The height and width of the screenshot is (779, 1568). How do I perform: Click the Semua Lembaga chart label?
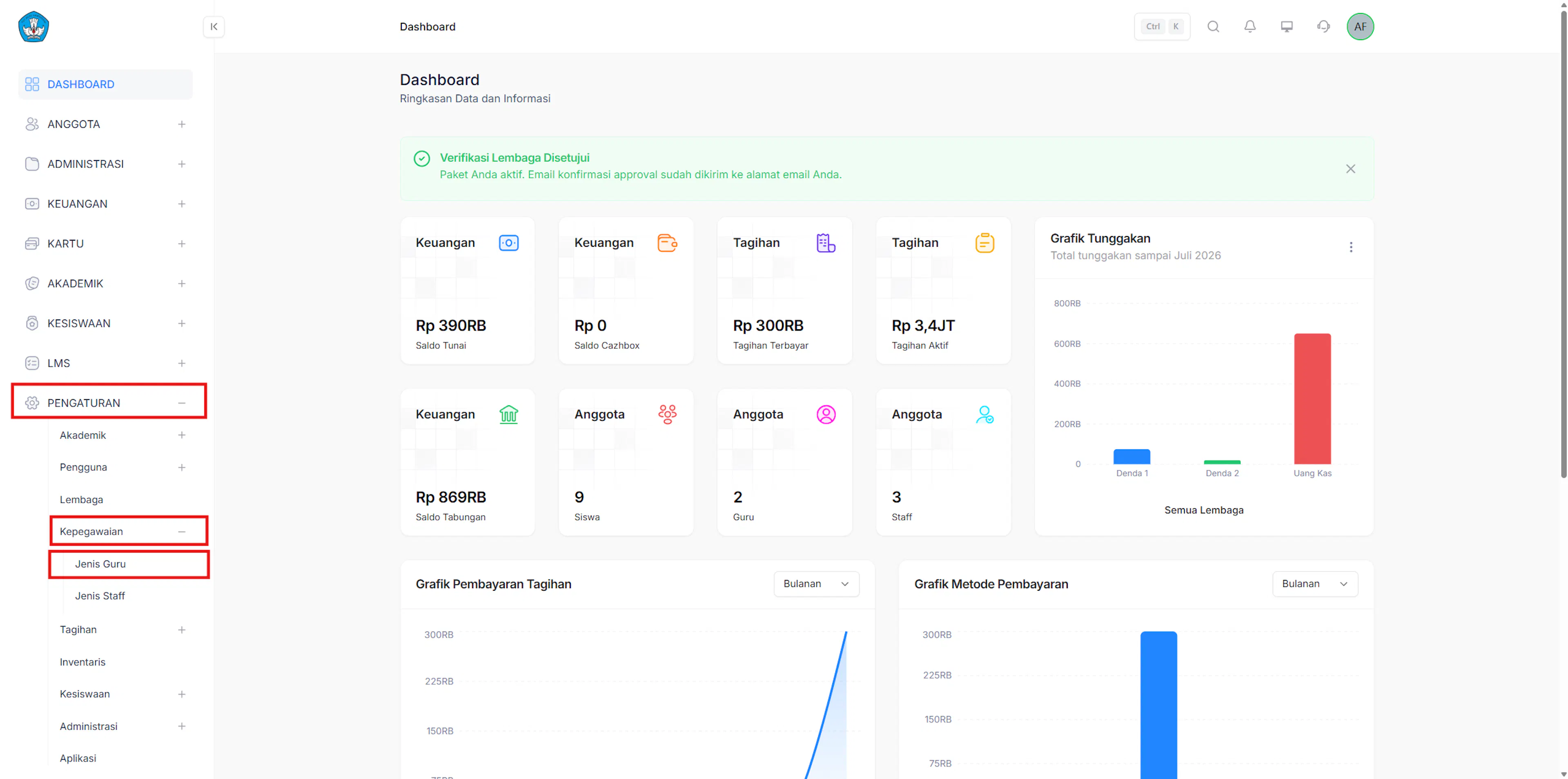pos(1203,510)
